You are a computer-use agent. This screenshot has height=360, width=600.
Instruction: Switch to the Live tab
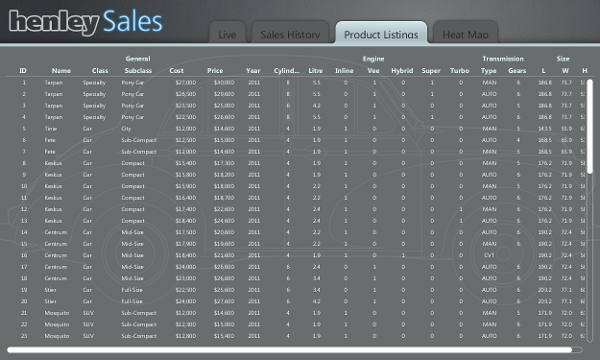tap(227, 32)
